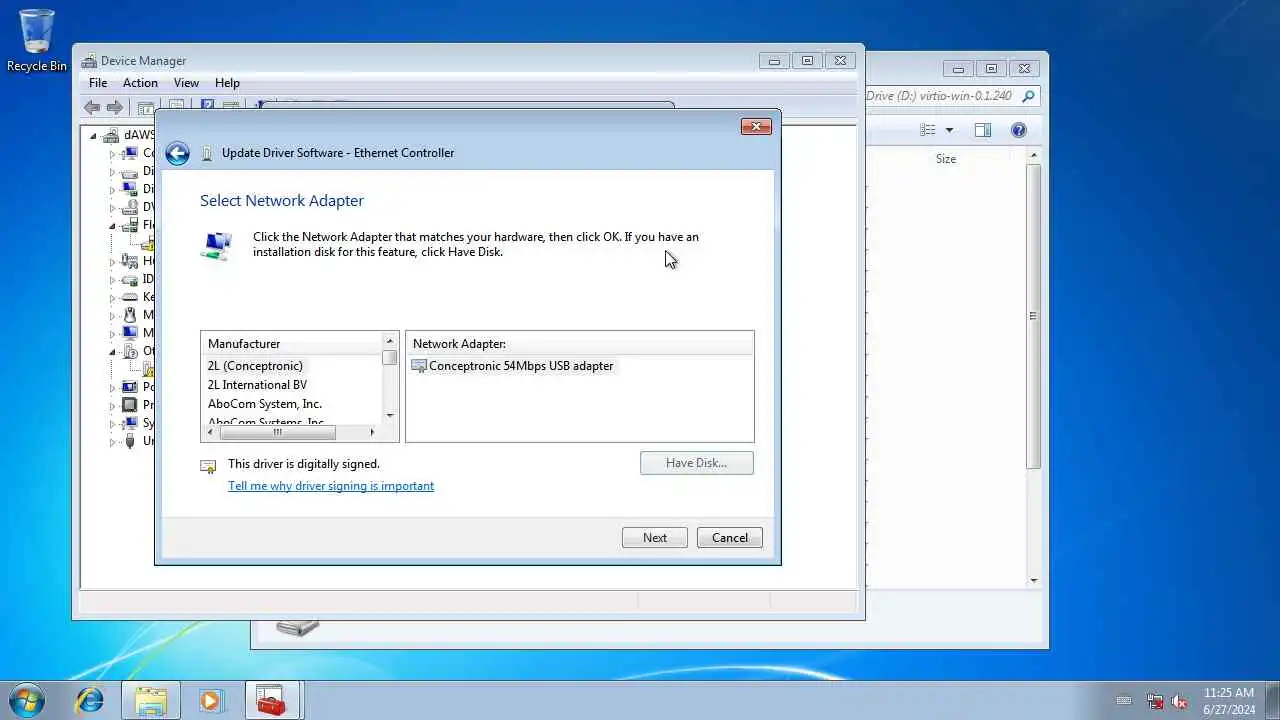Viewport: 1280px width, 720px height.
Task: Collapse the root computer node in device tree
Action: click(x=94, y=136)
